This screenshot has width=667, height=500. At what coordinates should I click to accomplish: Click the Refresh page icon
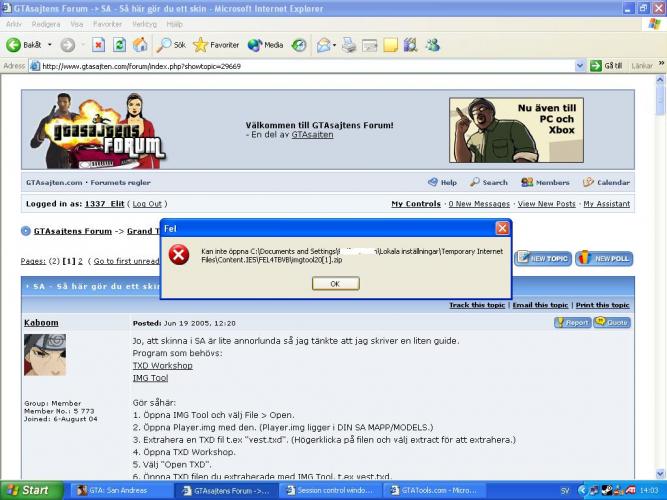(119, 45)
